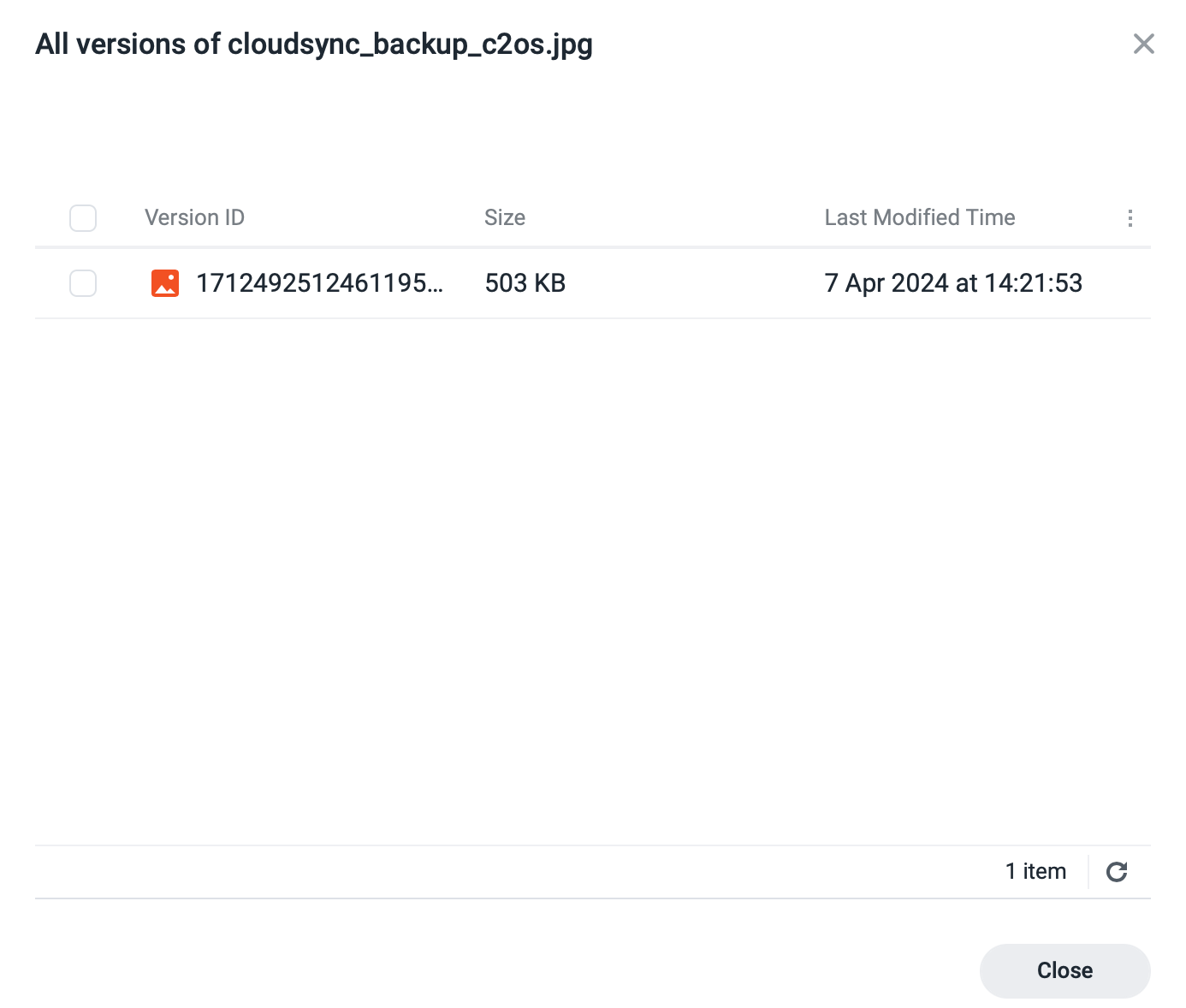Sort by Version ID column header
1186x1008 pixels.
coord(194,217)
